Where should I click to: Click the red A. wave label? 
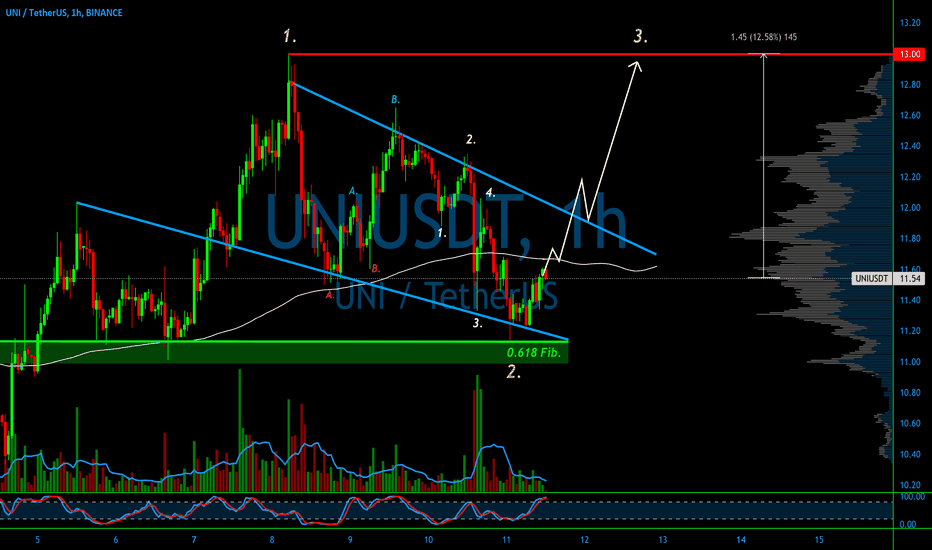coord(330,294)
